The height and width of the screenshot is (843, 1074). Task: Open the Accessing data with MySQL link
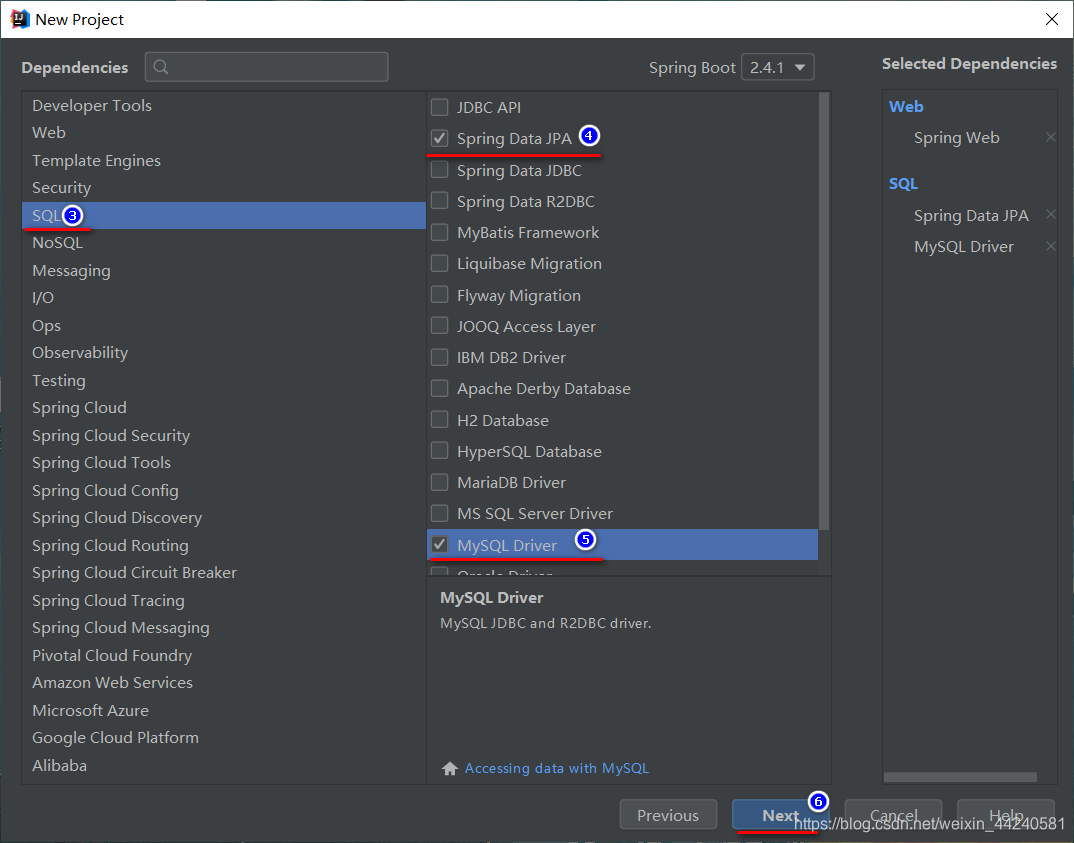click(x=556, y=768)
